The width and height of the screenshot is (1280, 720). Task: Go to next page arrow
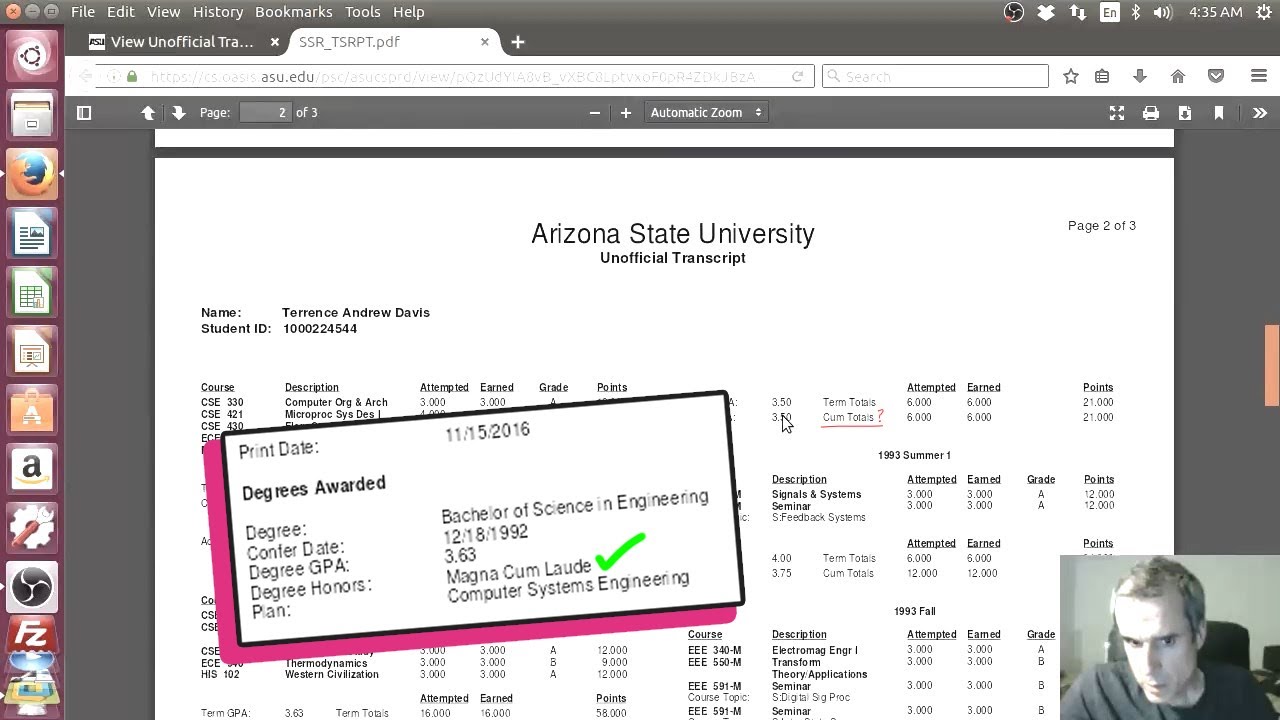(x=178, y=113)
